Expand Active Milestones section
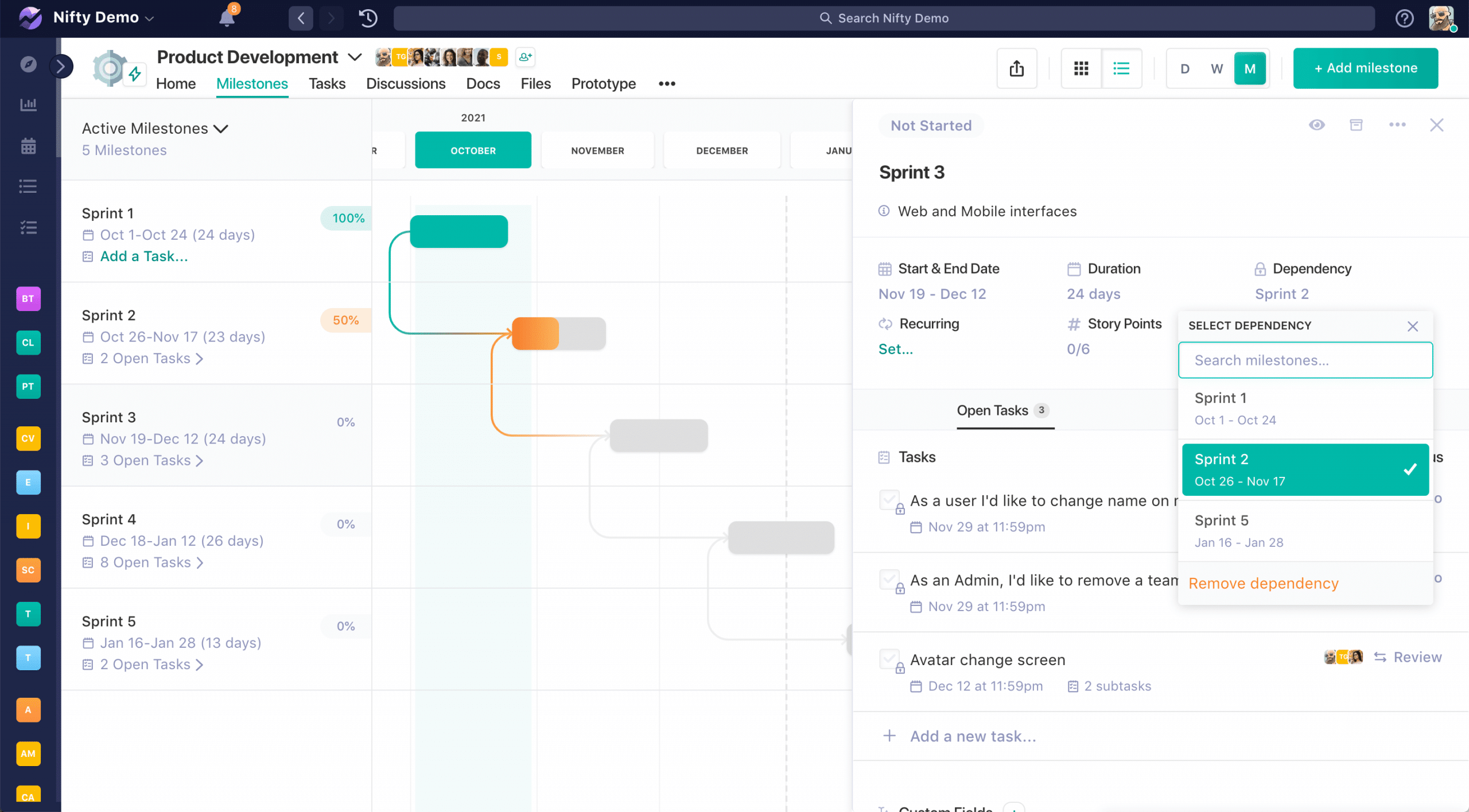Screen dimensions: 1469x812 tap(223, 128)
